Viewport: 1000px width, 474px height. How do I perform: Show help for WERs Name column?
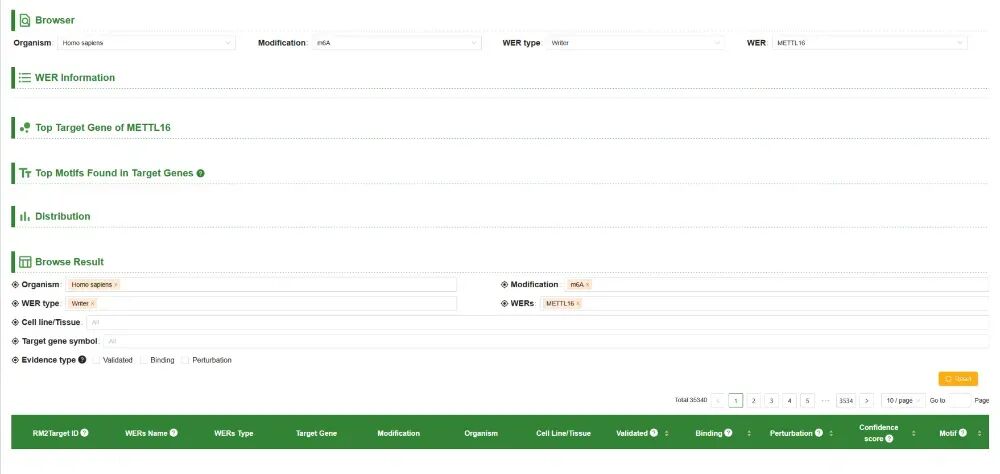click(x=173, y=433)
